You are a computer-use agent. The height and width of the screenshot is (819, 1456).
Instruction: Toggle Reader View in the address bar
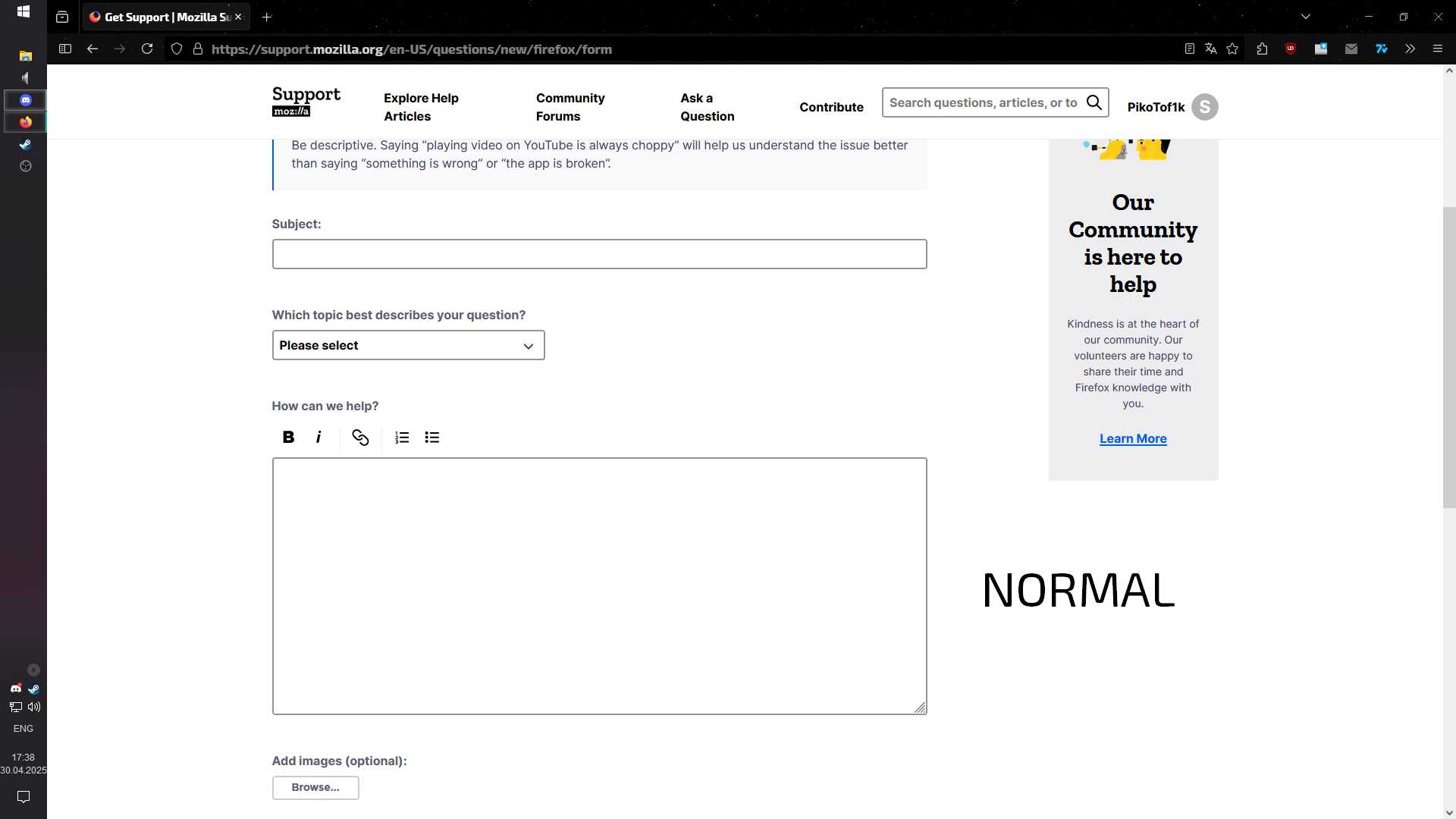tap(1189, 49)
